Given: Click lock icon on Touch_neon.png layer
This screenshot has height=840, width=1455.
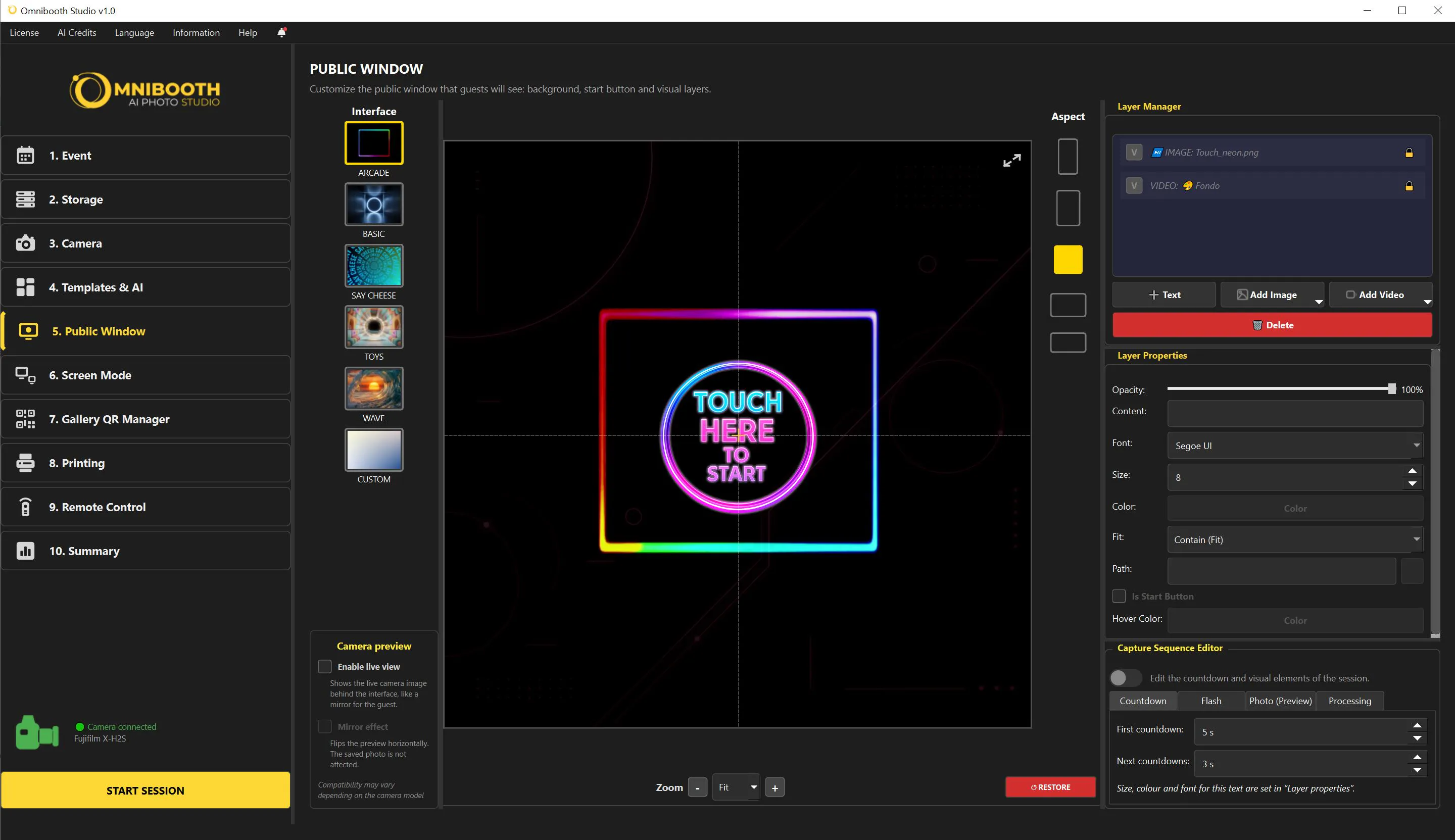Looking at the screenshot, I should click(x=1409, y=153).
